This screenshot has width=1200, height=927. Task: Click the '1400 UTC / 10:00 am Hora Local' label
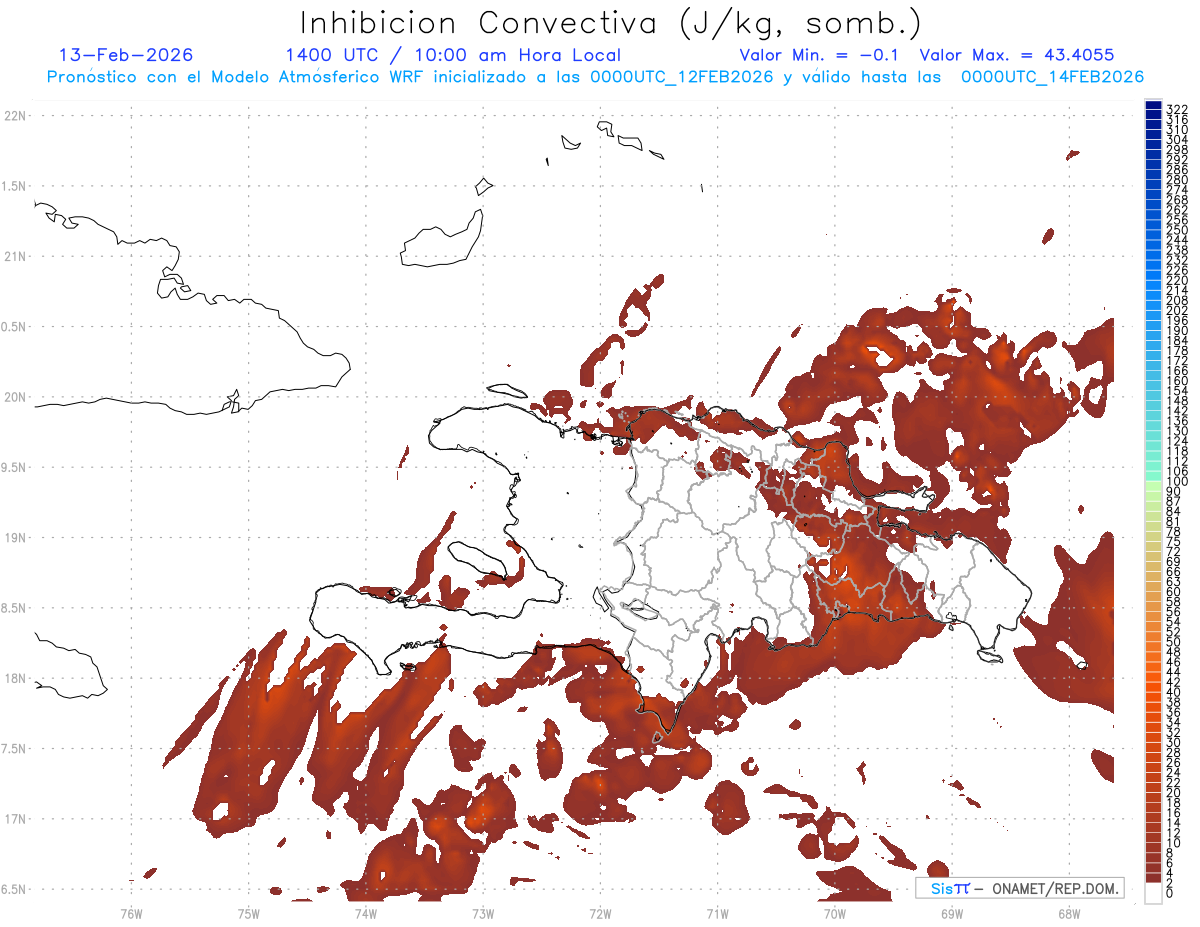(453, 55)
